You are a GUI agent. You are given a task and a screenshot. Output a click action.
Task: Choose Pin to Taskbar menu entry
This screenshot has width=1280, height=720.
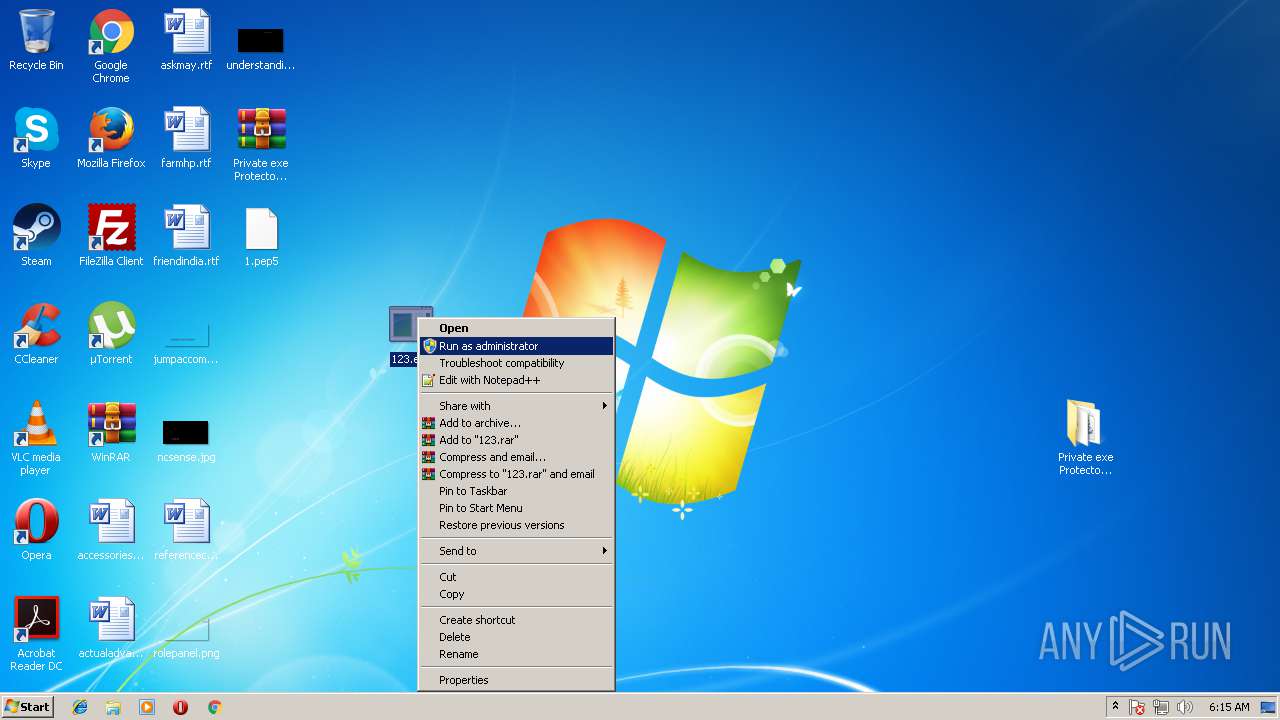pos(516,491)
